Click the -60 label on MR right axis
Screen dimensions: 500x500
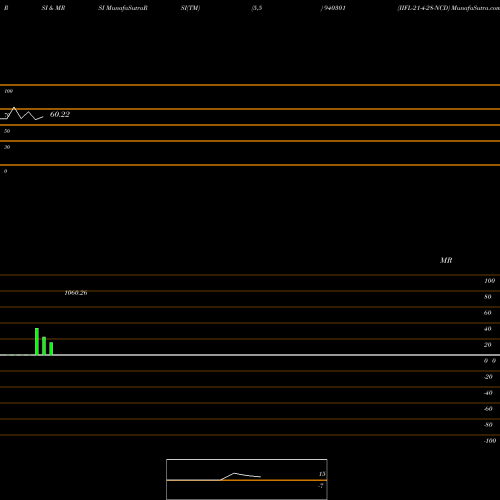488,409
